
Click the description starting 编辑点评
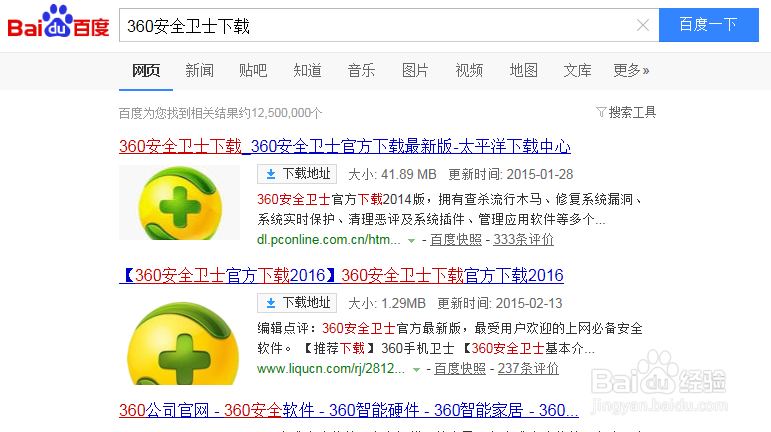[450, 339]
